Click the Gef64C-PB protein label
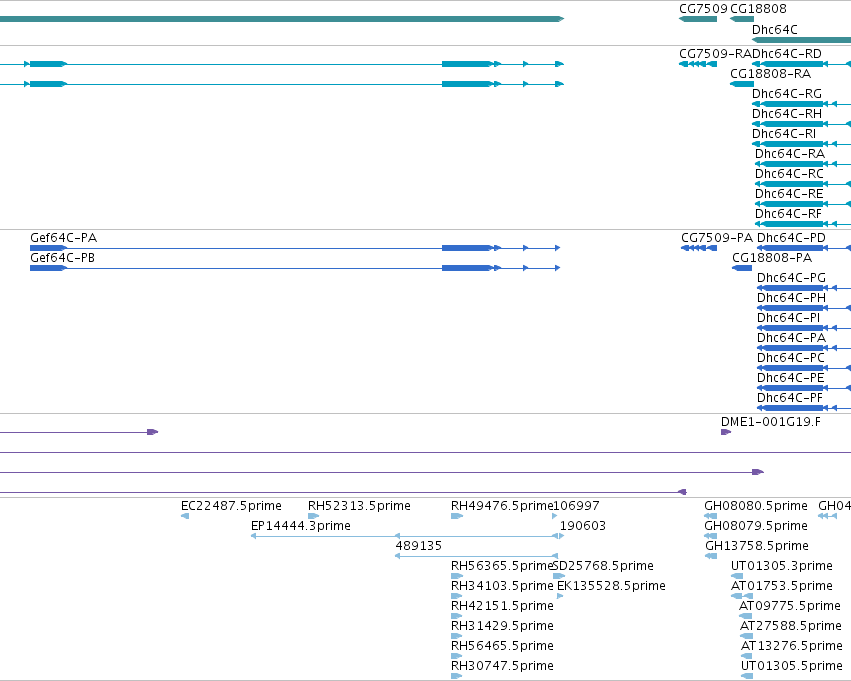This screenshot has width=851, height=681. (x=62, y=258)
